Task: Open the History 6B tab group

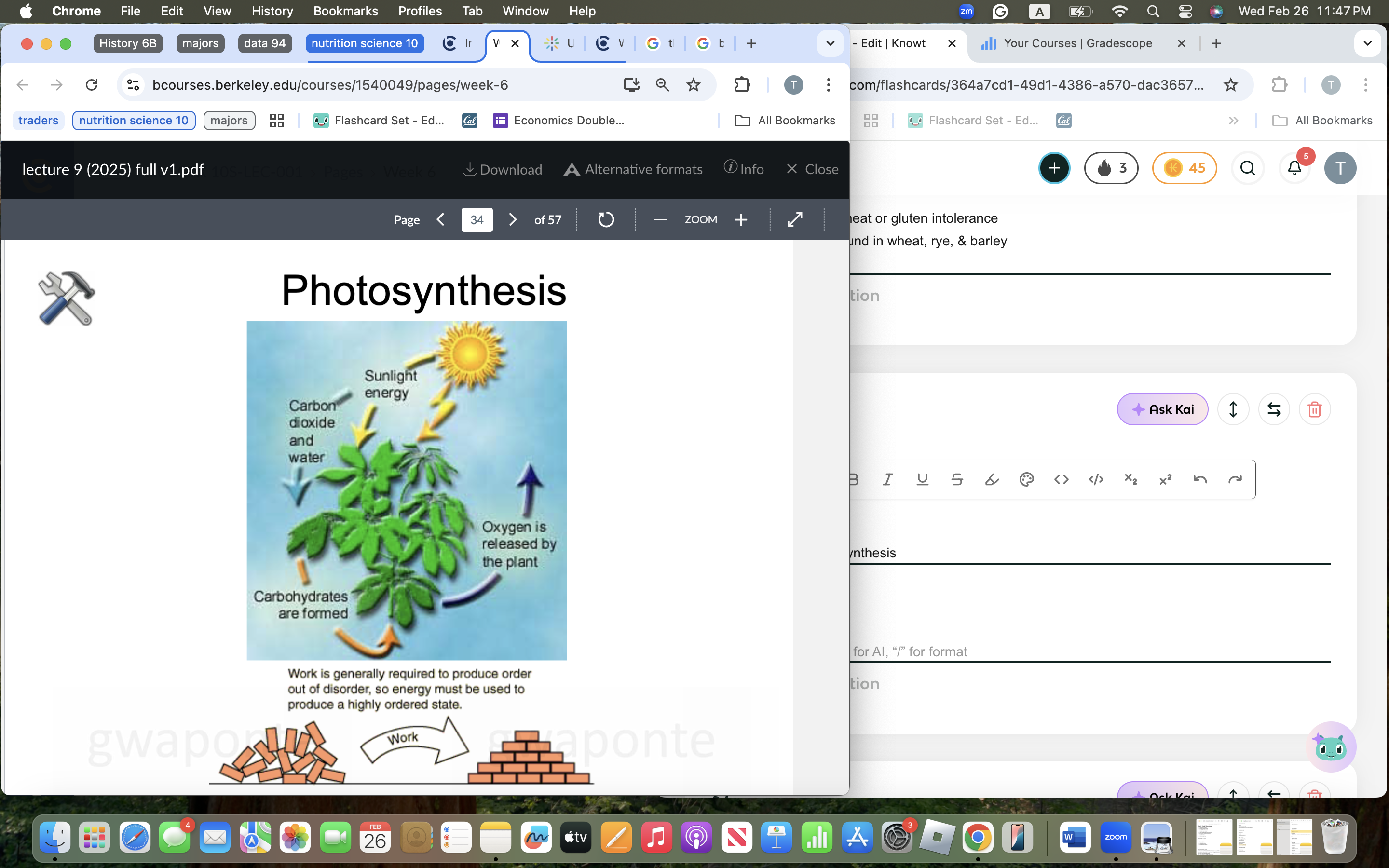Action: (128, 43)
